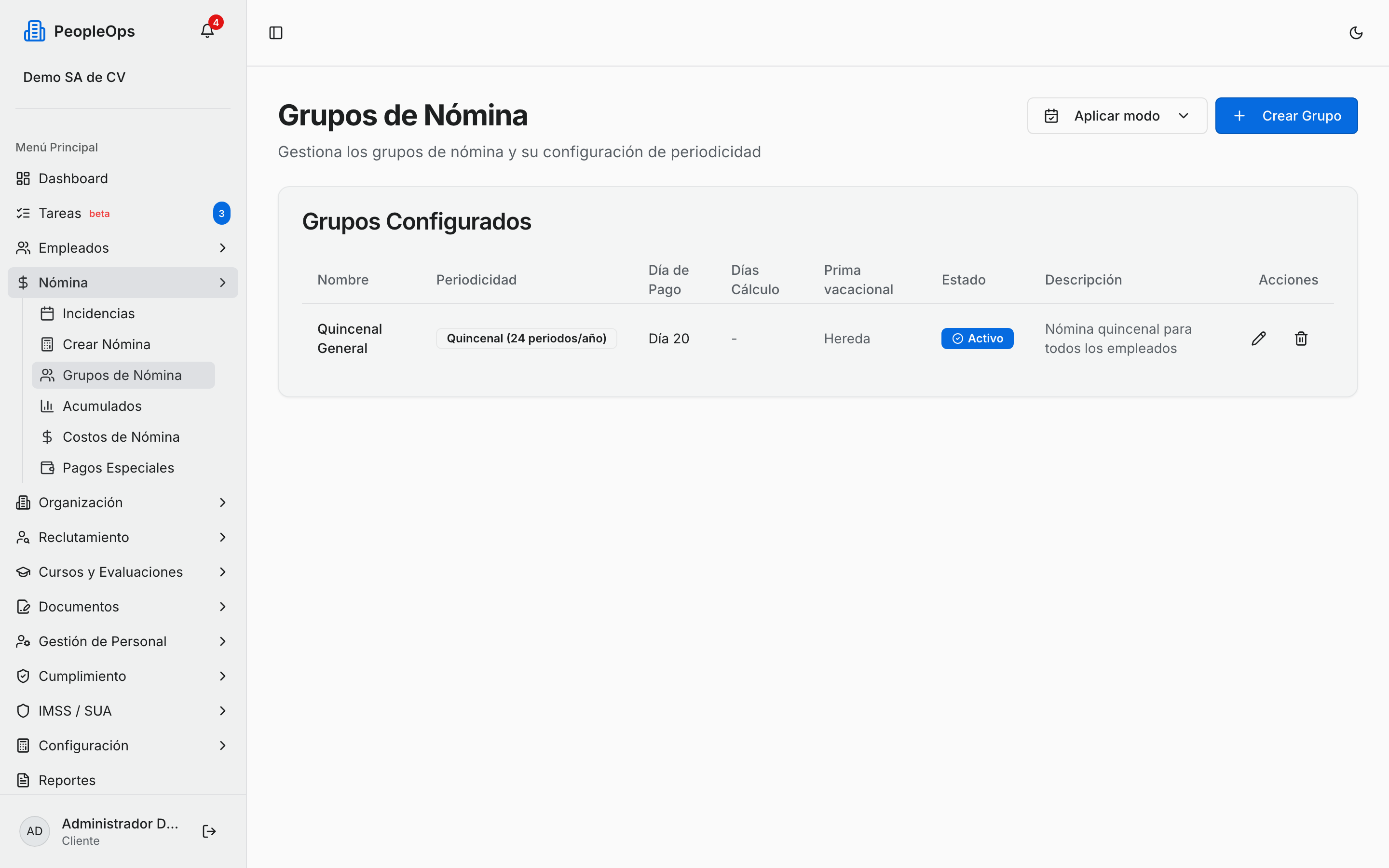The height and width of the screenshot is (868, 1389).
Task: Click the Documentos file-edit icon
Action: click(x=23, y=607)
